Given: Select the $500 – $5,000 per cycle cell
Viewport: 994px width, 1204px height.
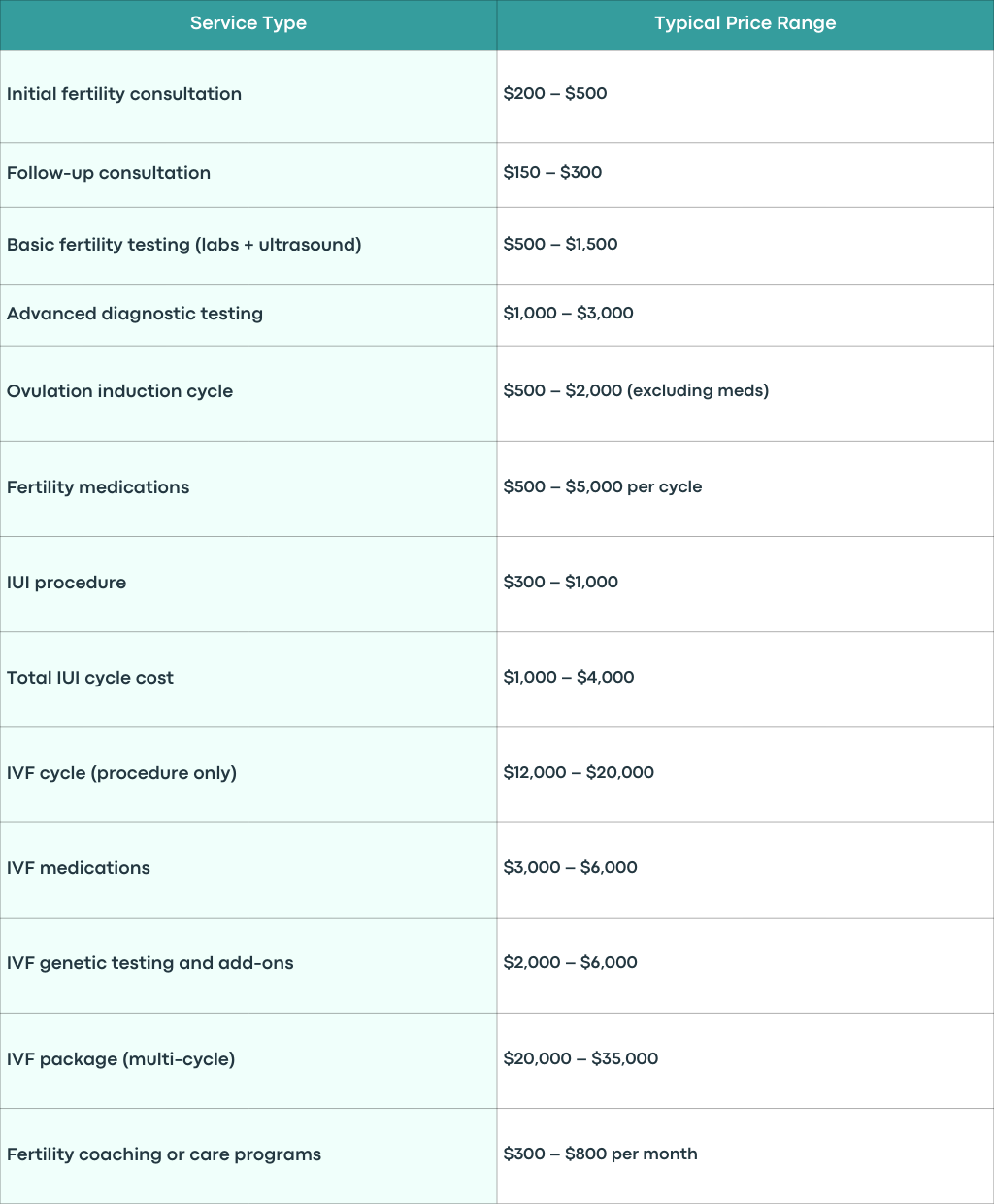Looking at the screenshot, I should click(745, 489).
